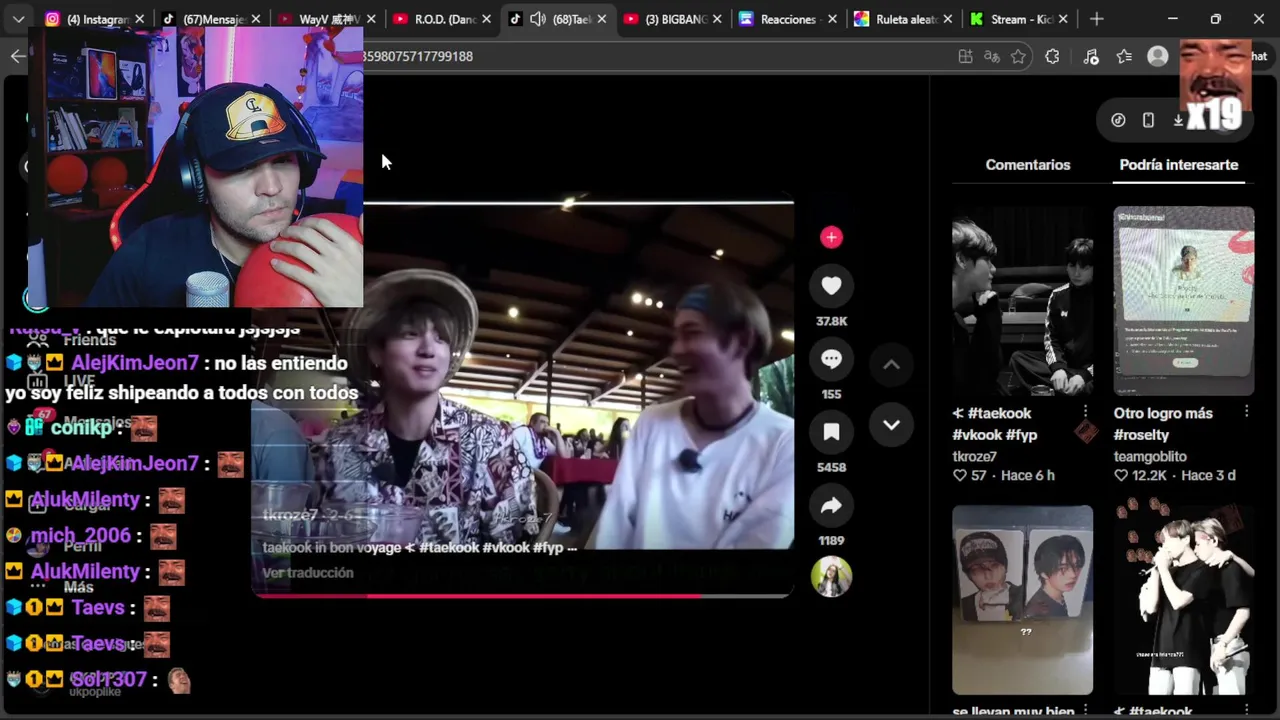Viewport: 1280px width, 720px height.
Task: Open the browser extensions puzzle icon
Action: (x=1052, y=57)
